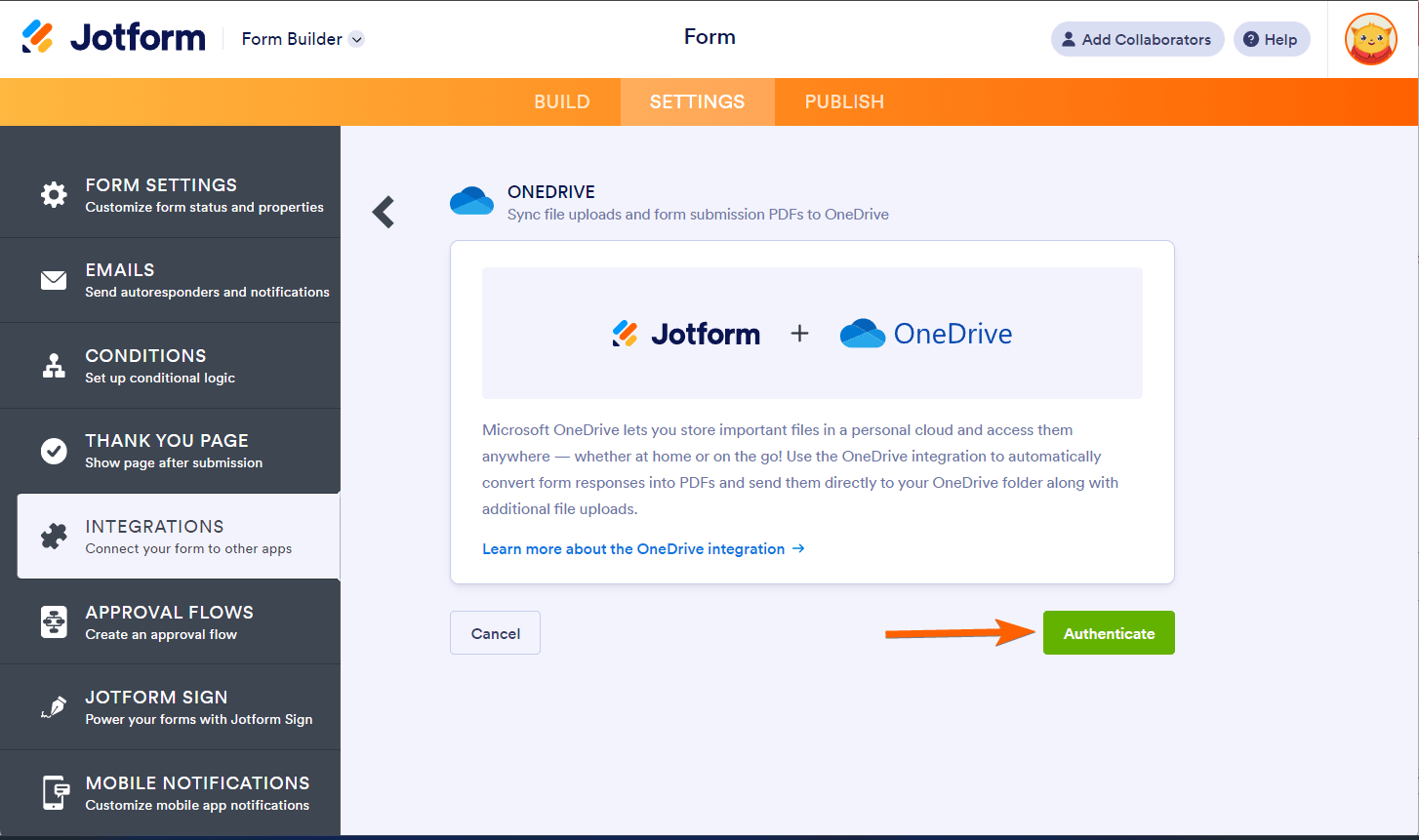The height and width of the screenshot is (840, 1419).
Task: Open the Conditions section
Action: click(x=170, y=366)
